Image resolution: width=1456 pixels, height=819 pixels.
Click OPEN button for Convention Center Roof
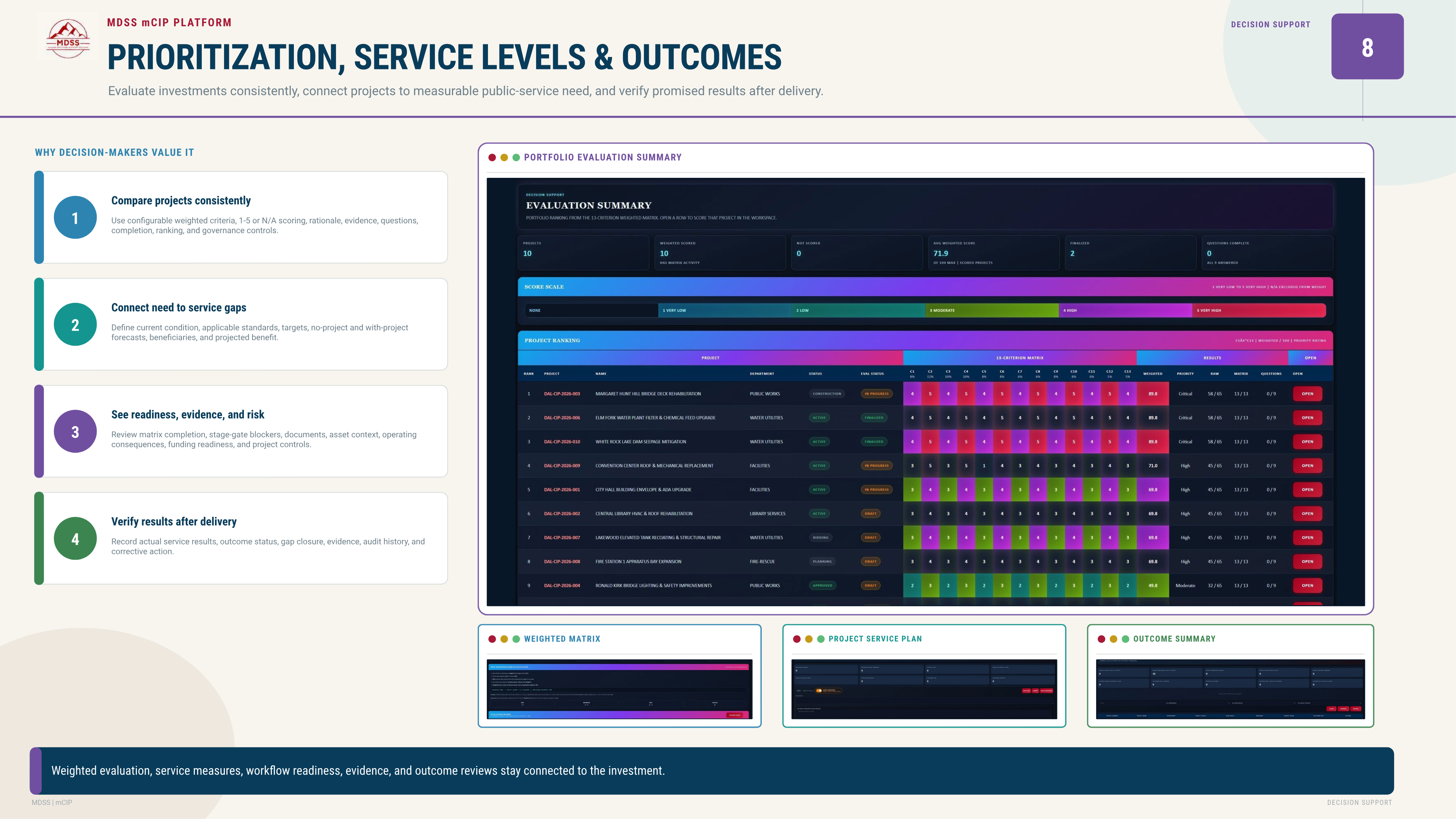(1307, 466)
